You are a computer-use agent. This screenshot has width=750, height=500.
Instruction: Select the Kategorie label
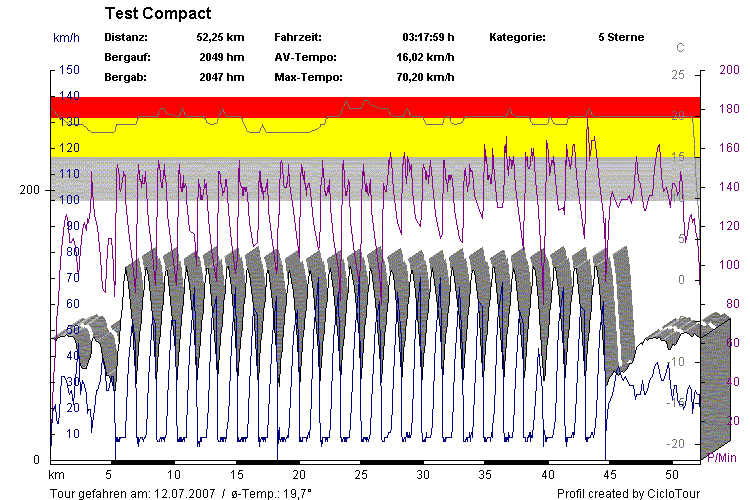(517, 37)
